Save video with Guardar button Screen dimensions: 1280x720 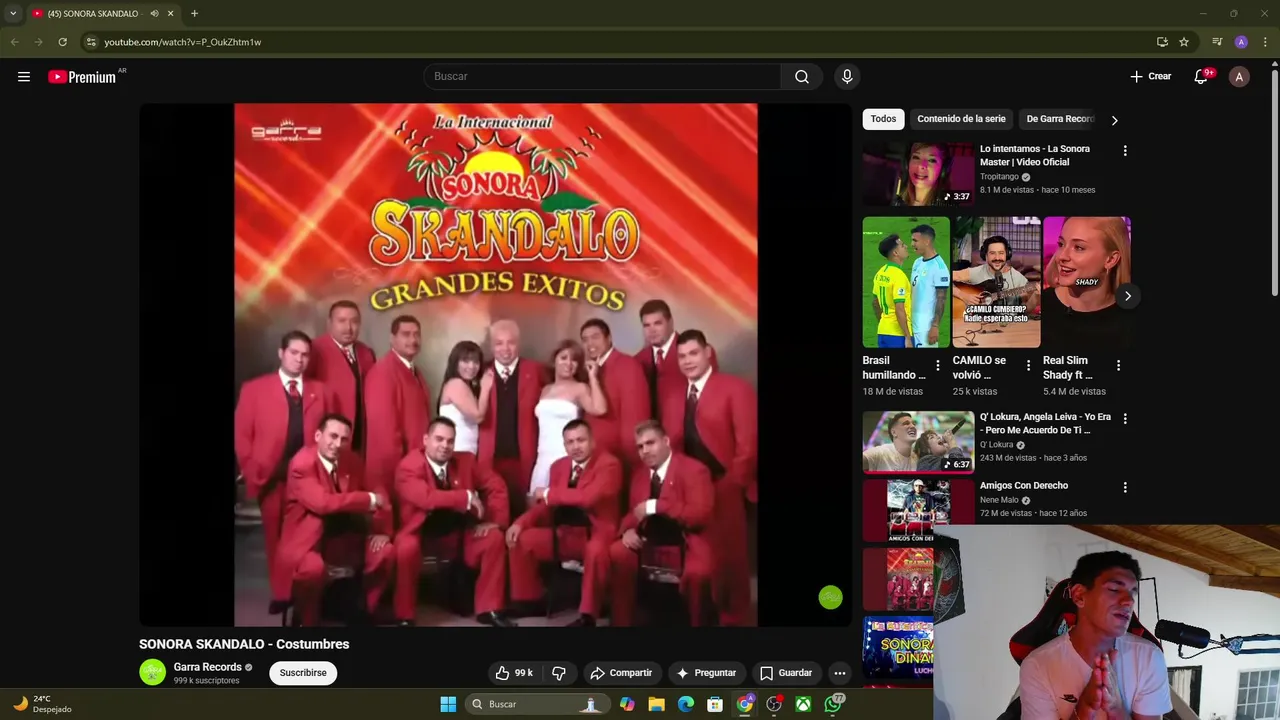point(786,673)
